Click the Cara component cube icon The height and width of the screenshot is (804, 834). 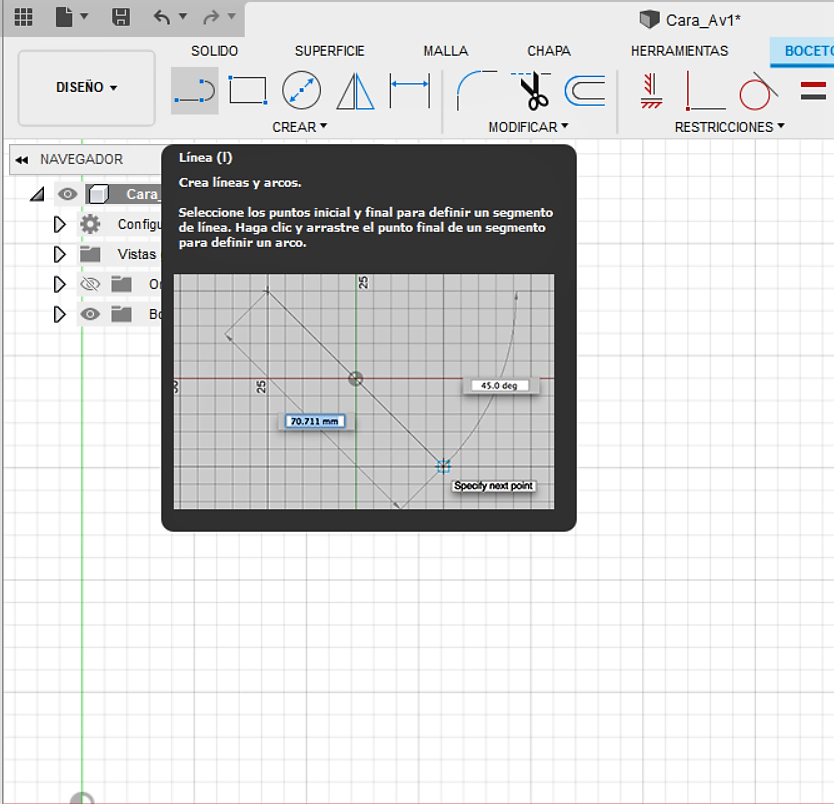[98, 194]
